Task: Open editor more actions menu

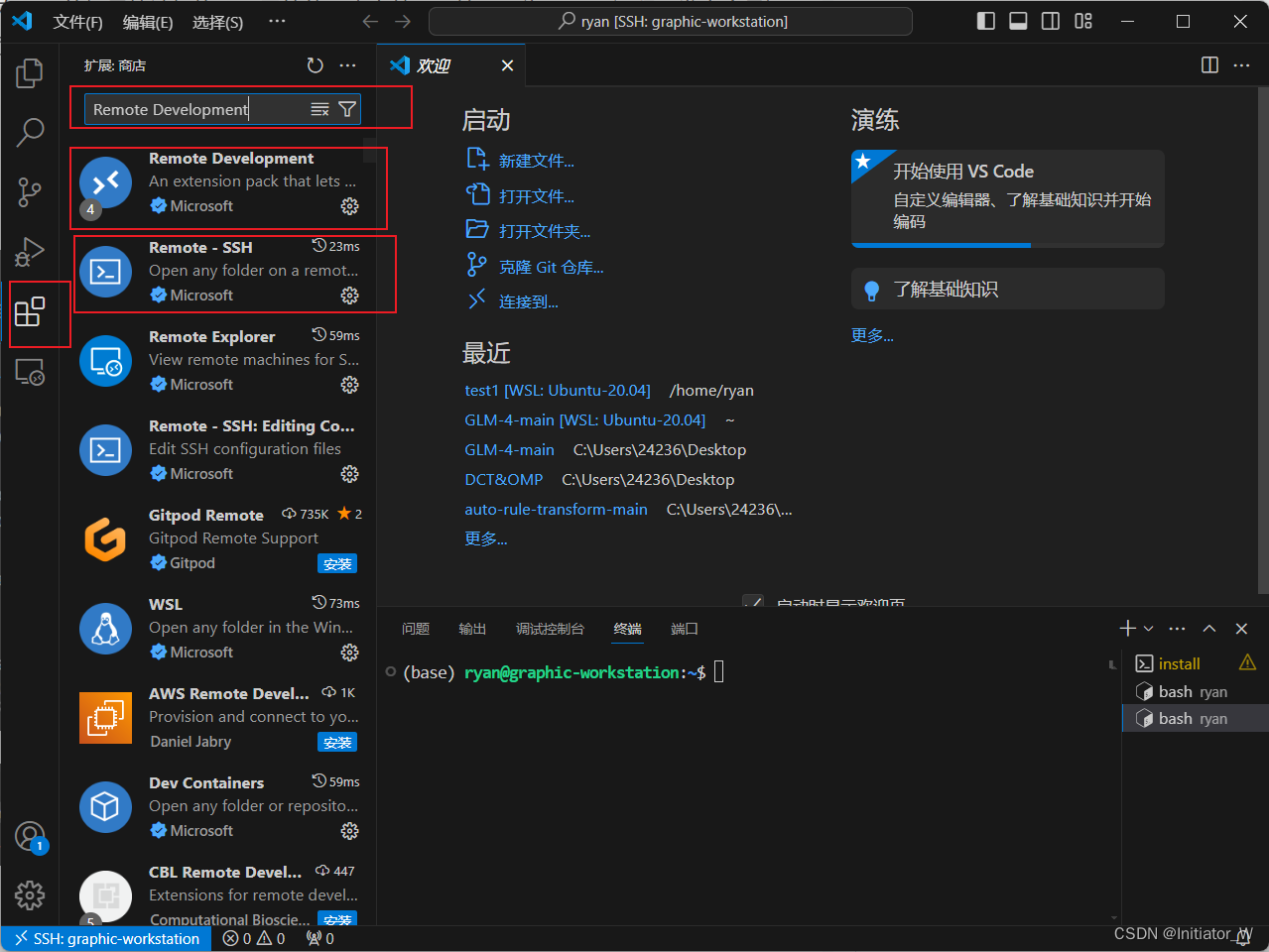Action: pyautogui.click(x=1241, y=65)
